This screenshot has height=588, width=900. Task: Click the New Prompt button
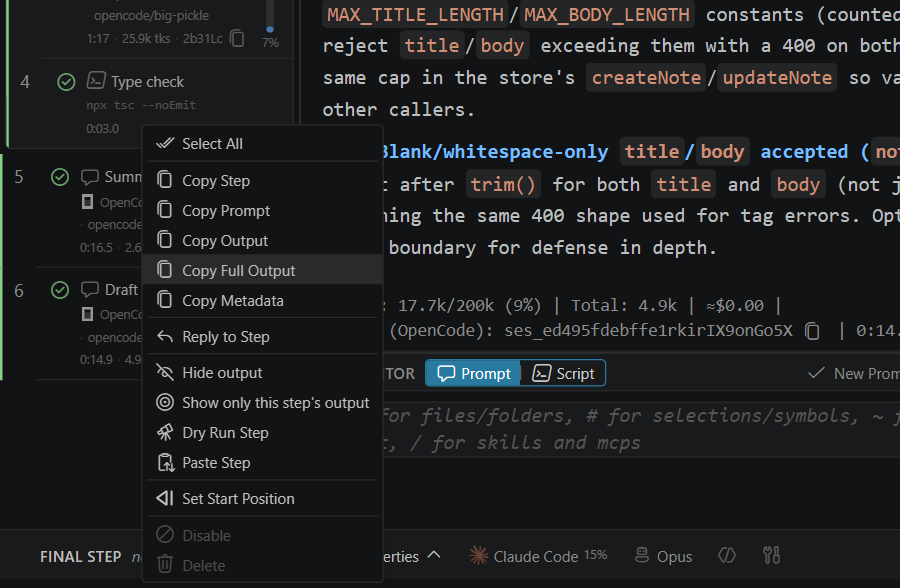point(854,373)
